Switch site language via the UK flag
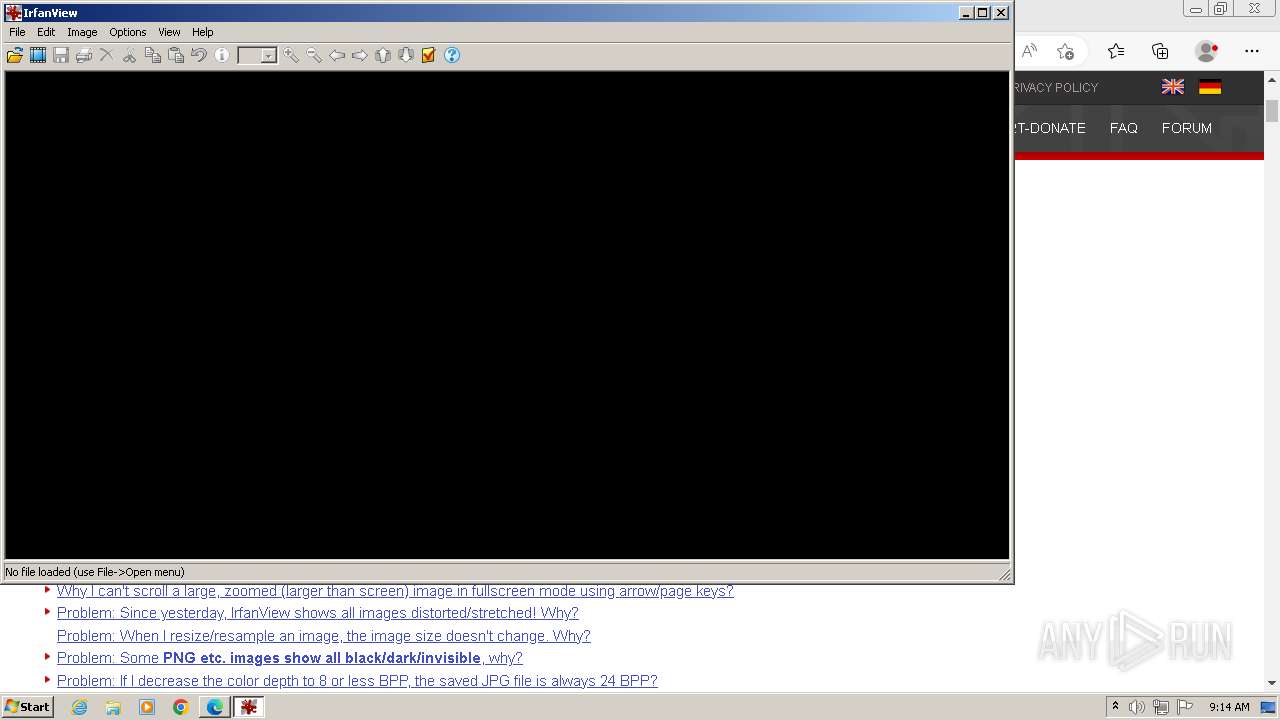1280x720 pixels. coord(1173,87)
